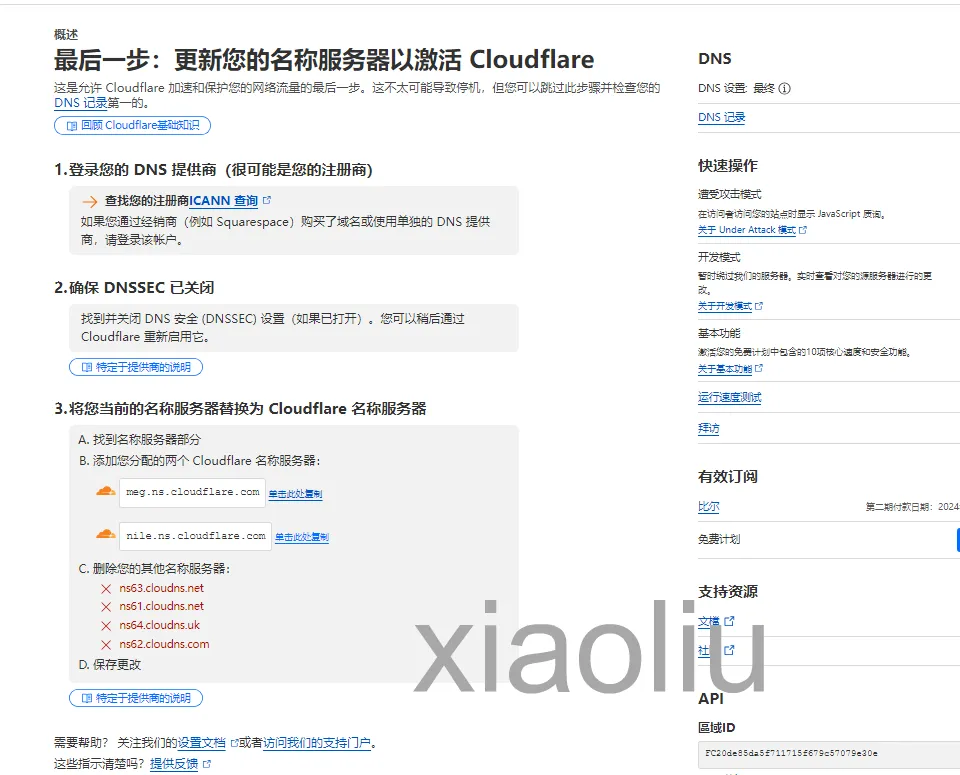
Task: Click the 提供反馈 link
Action: tap(174, 763)
